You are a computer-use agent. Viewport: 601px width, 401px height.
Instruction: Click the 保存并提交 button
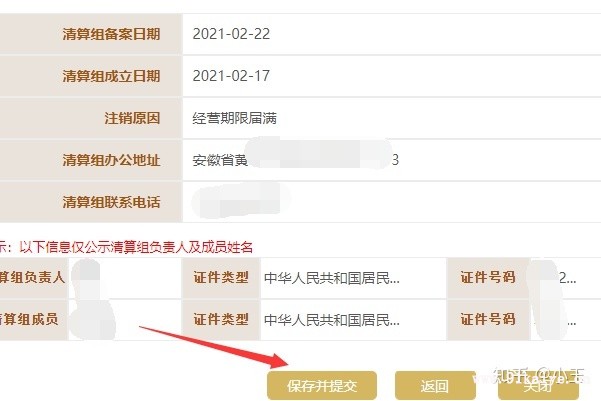pos(322,385)
